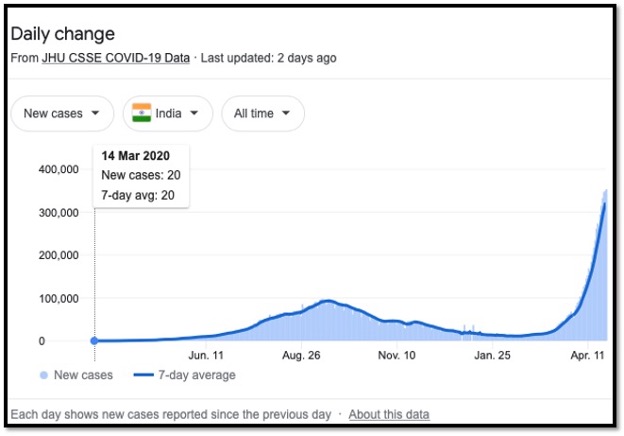Click the 200,000 y-axis label
The height and width of the screenshot is (436, 624).
point(58,255)
